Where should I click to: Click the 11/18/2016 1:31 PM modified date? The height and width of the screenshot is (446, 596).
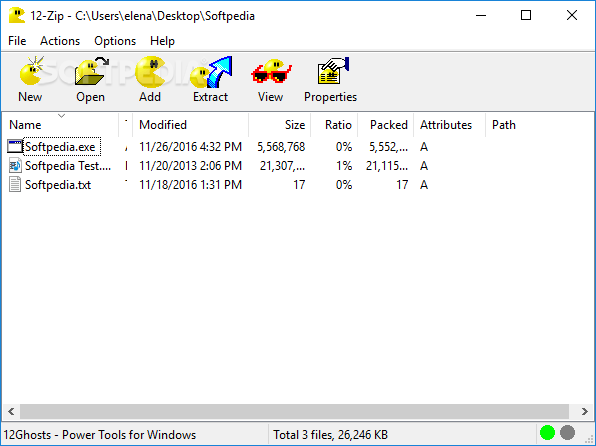(x=190, y=185)
